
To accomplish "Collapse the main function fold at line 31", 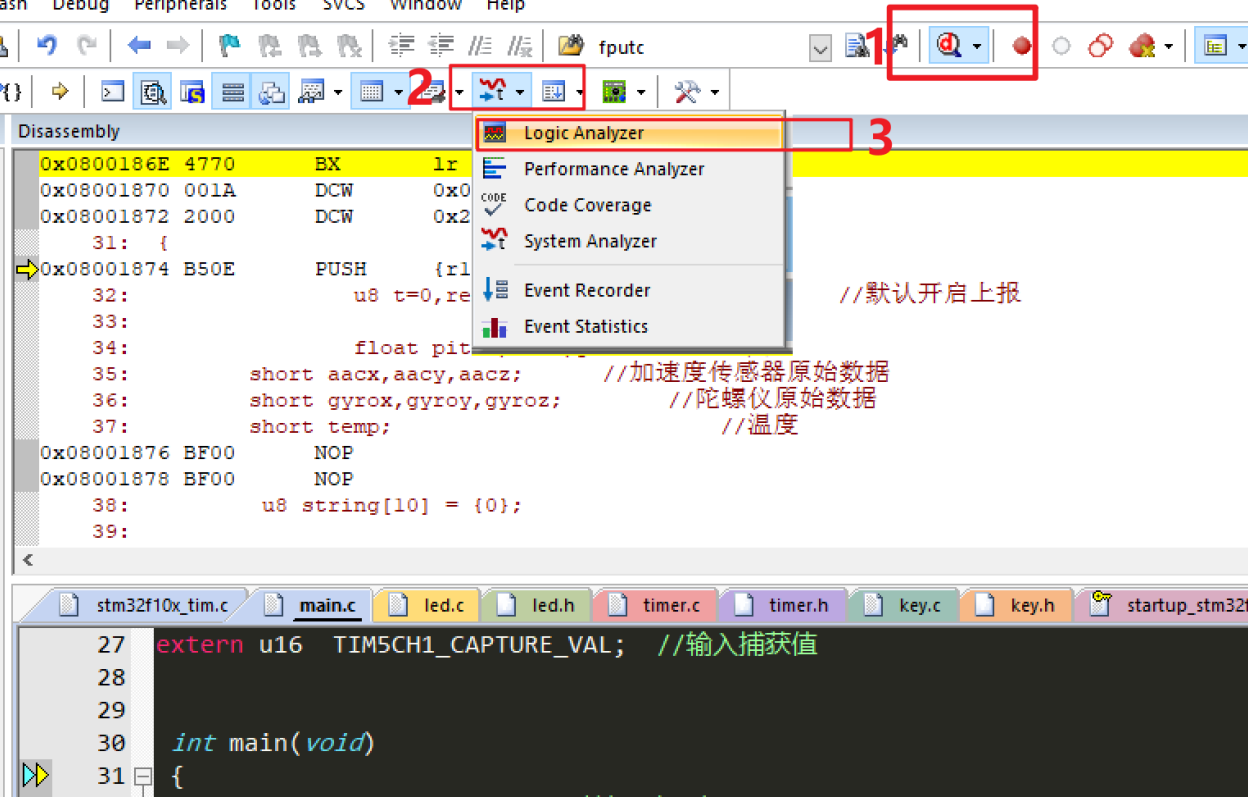I will tap(142, 776).
